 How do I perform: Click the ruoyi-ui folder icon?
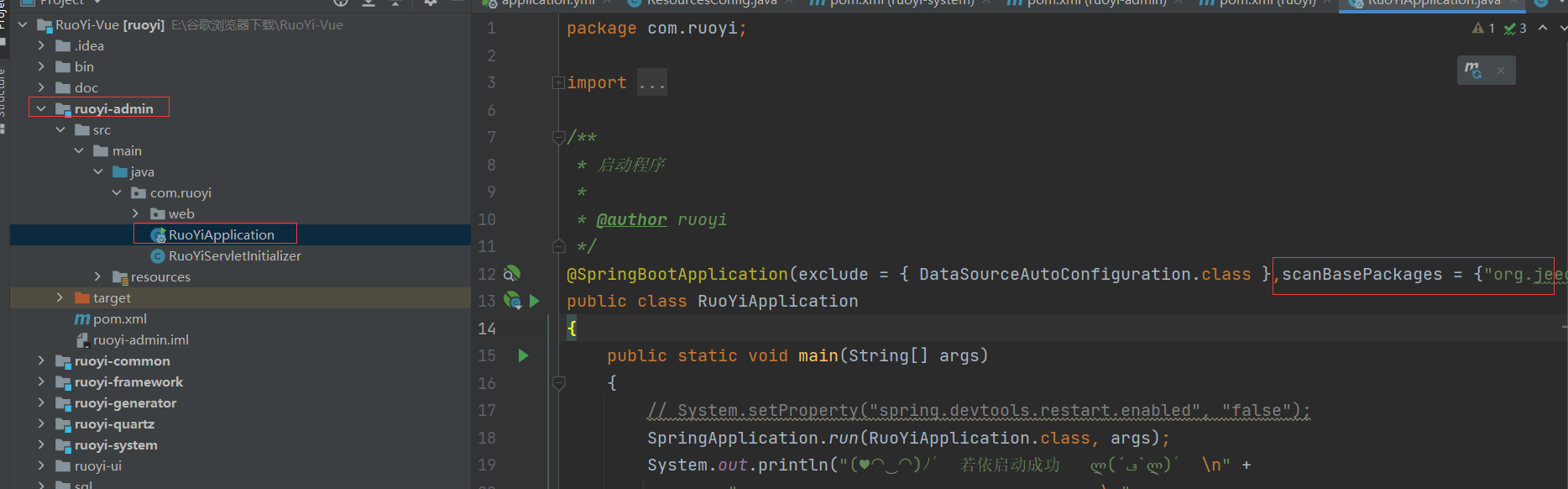click(x=63, y=466)
